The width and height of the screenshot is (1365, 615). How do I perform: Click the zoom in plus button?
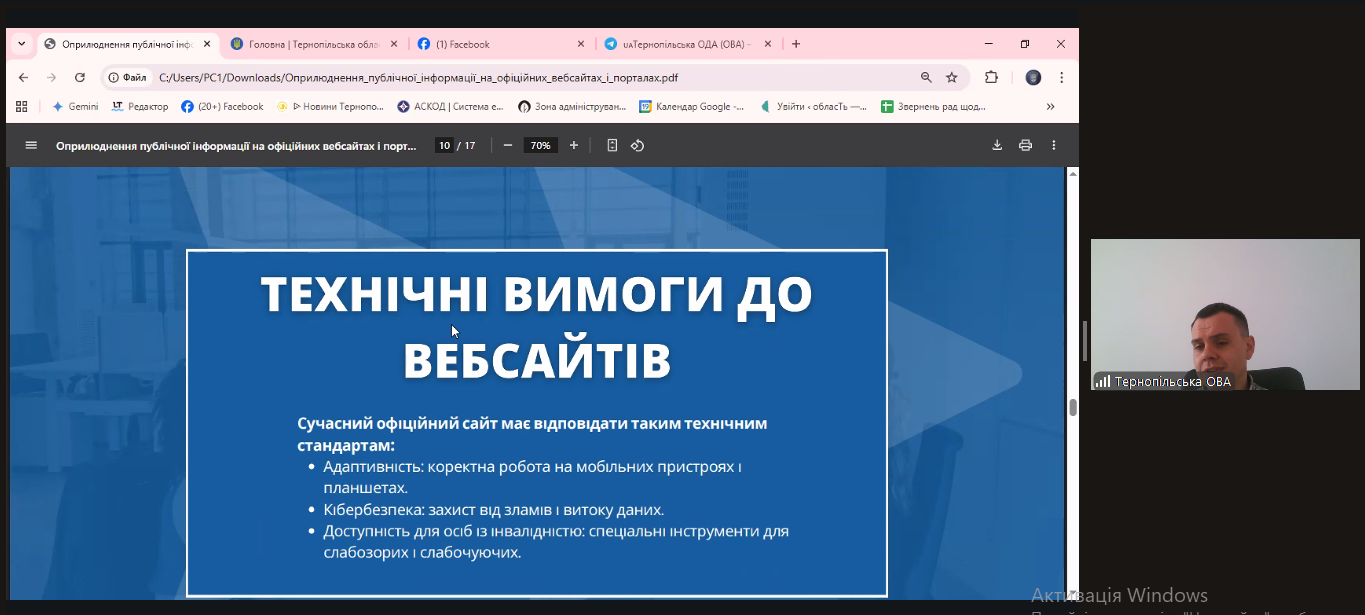tap(574, 145)
